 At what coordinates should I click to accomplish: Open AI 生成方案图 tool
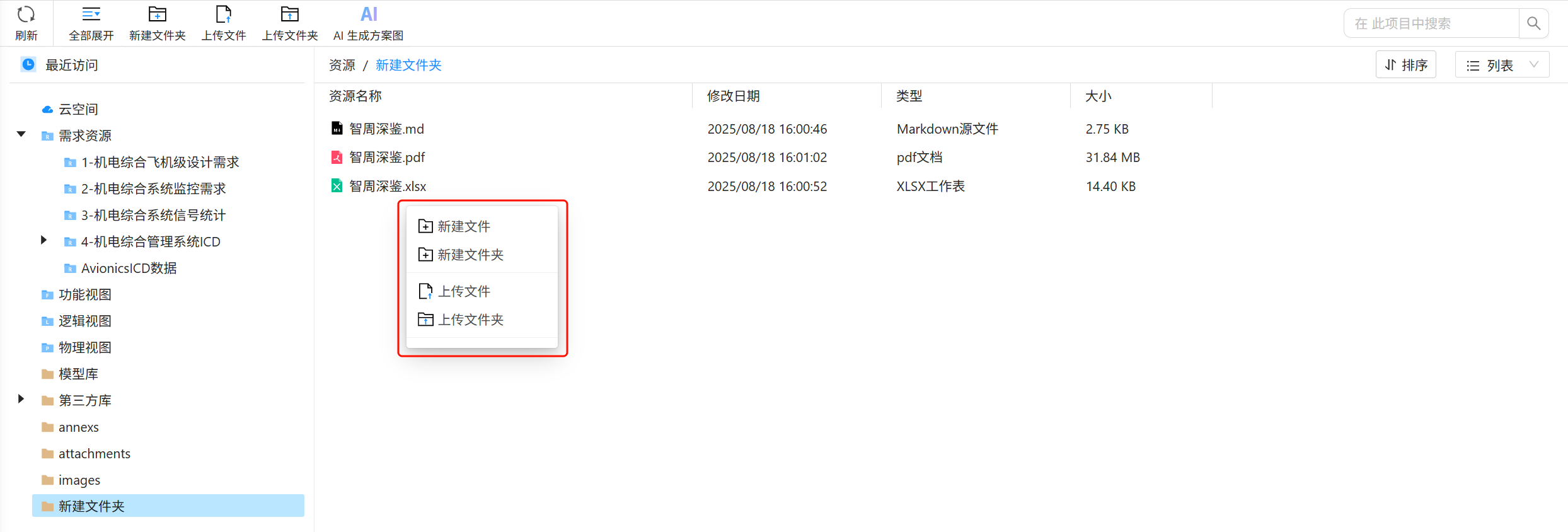pos(369,23)
